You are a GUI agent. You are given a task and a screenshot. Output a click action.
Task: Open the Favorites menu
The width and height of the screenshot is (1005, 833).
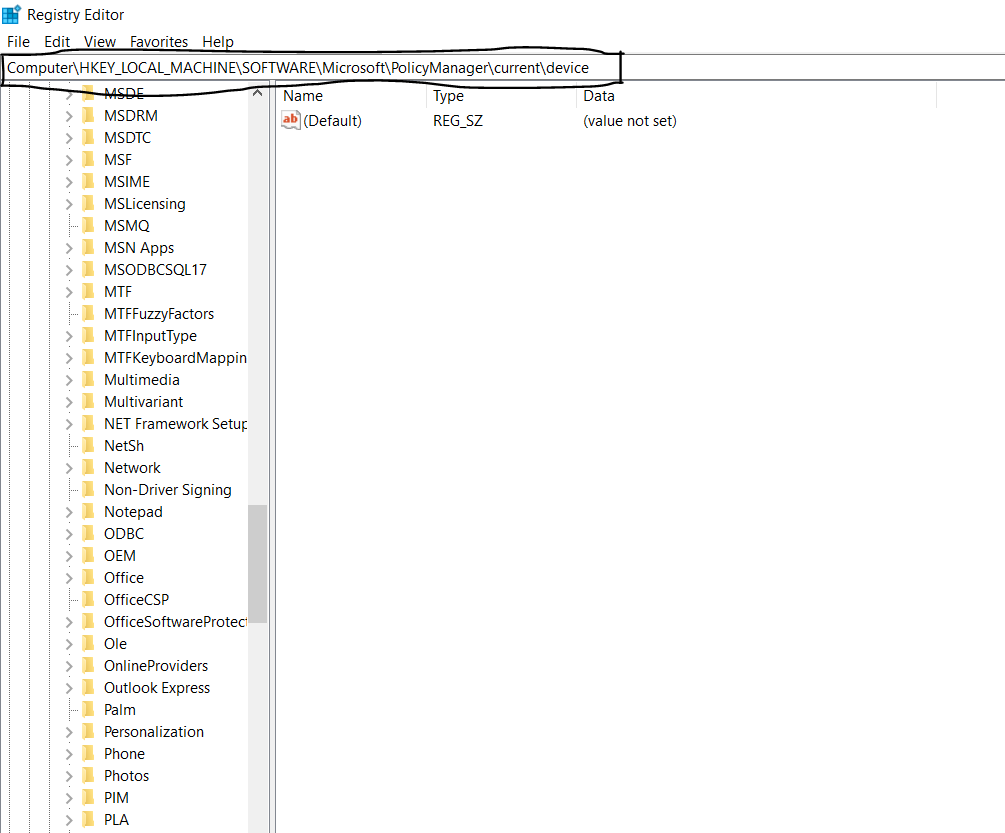coord(158,42)
